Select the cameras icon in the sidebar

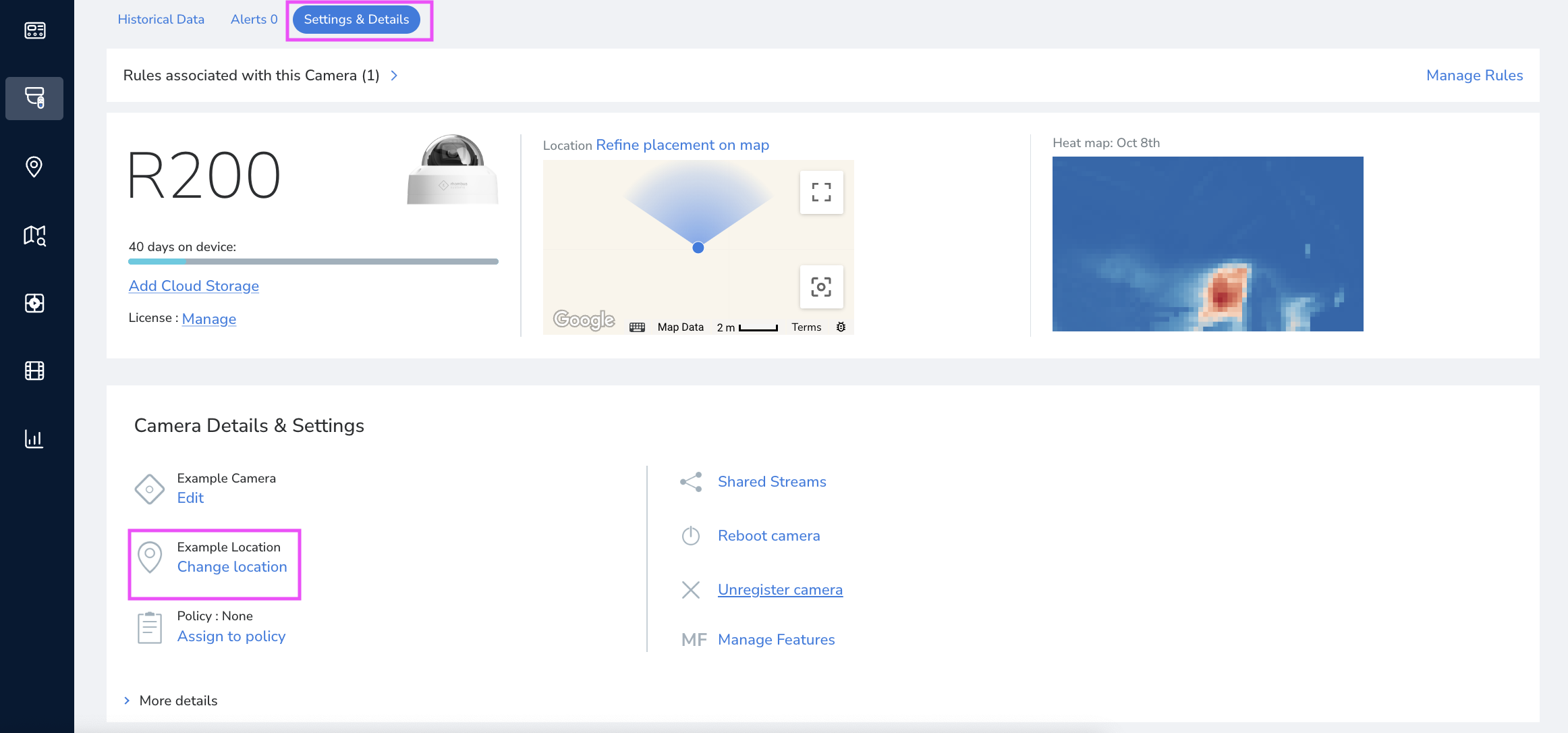click(x=34, y=99)
